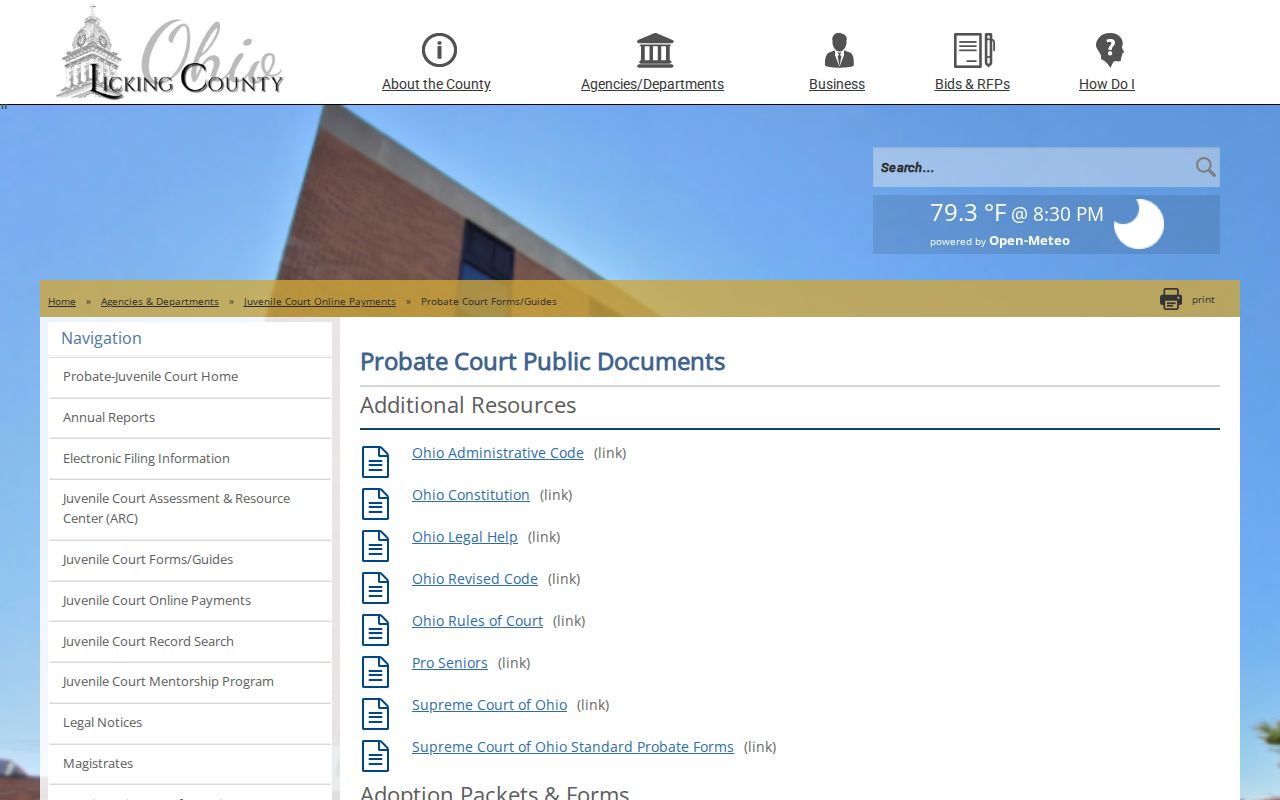1280x800 pixels.
Task: Open Annual Reports in the navigation
Action: (190, 418)
